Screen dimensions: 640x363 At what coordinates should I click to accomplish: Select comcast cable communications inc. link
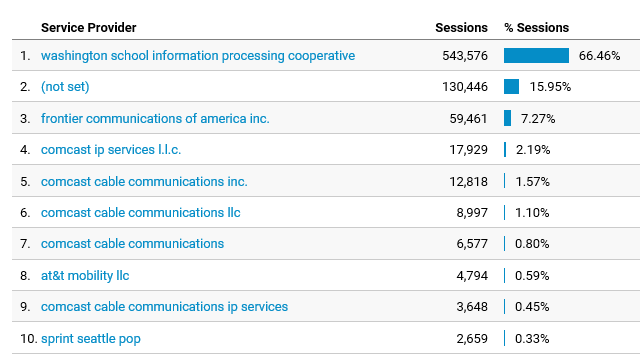click(x=144, y=181)
